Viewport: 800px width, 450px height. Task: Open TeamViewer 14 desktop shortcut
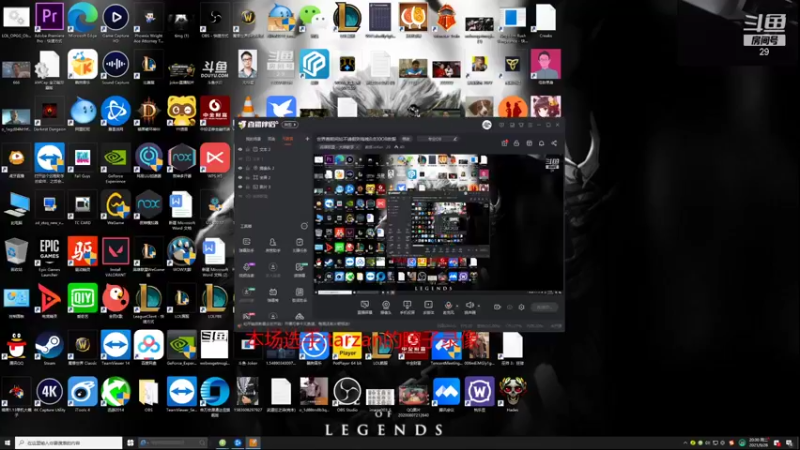coord(116,348)
